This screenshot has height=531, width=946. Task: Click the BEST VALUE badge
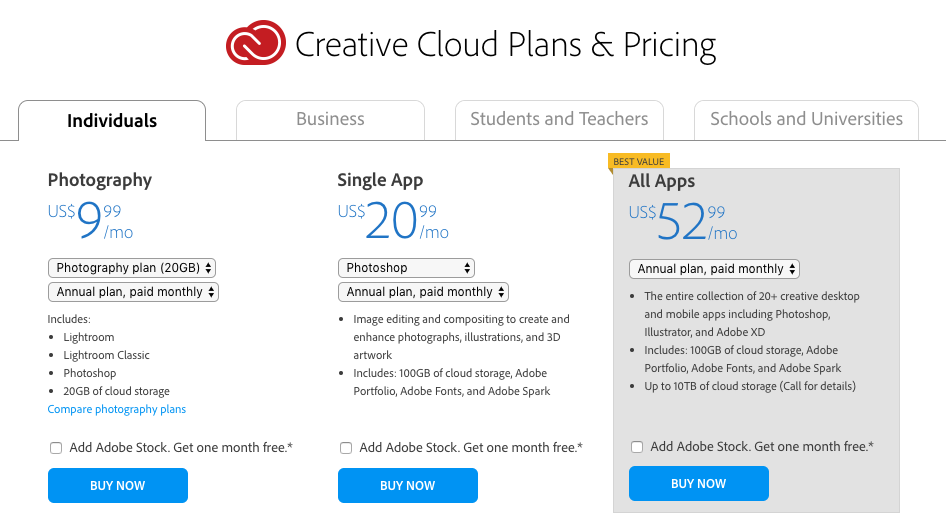(x=638, y=162)
